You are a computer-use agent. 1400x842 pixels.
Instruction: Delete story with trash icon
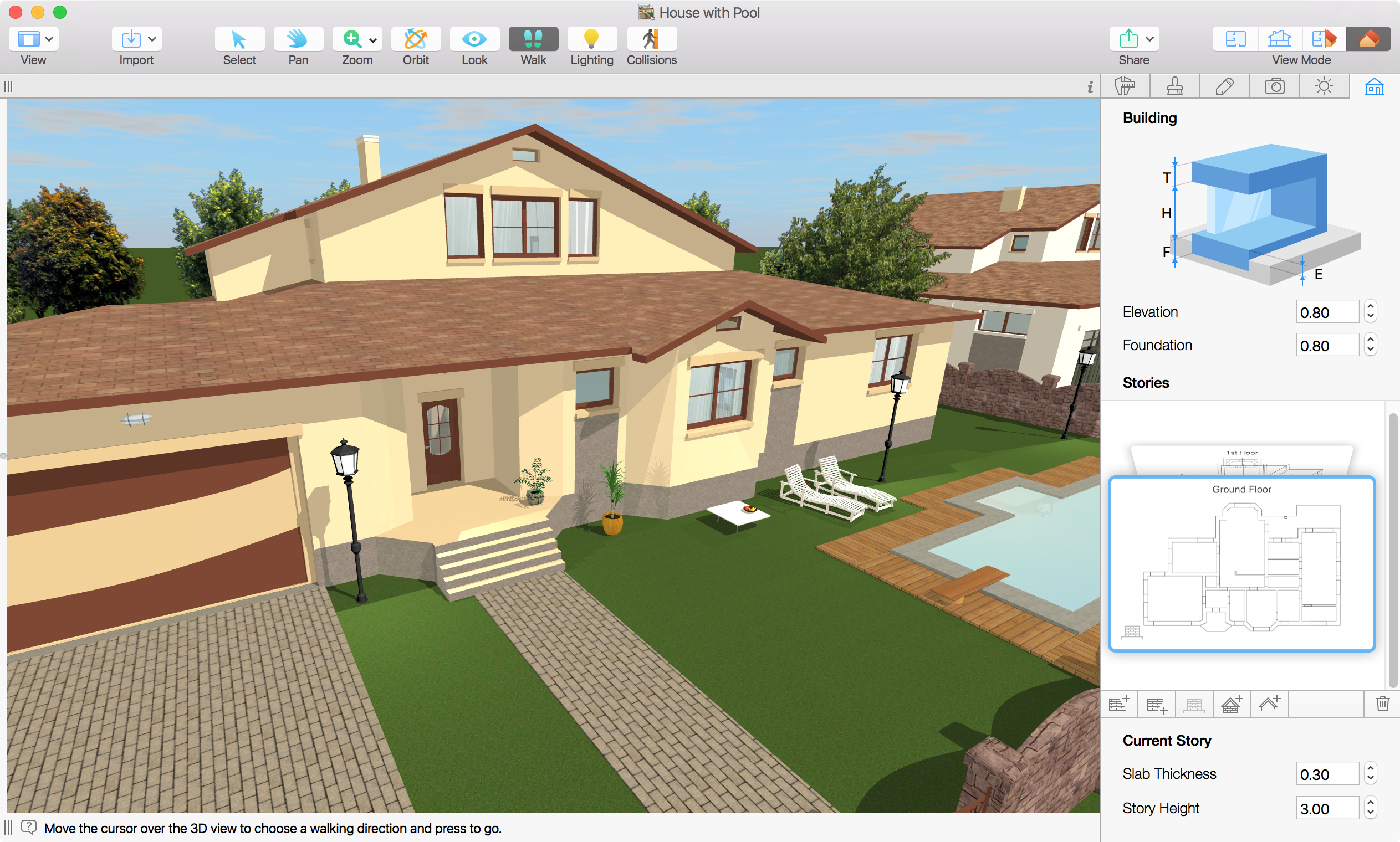click(x=1382, y=704)
